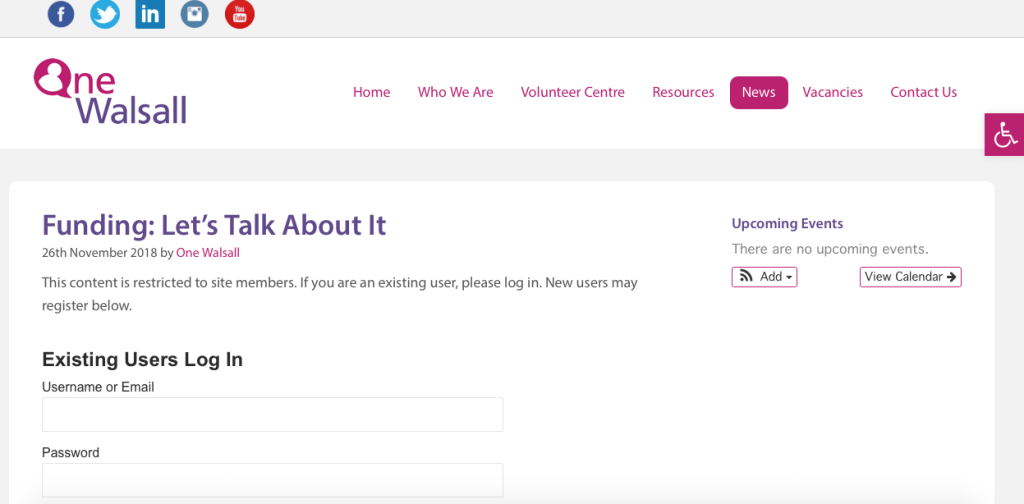Click the RSS feed icon beside Add
This screenshot has width=1024, height=504.
click(x=746, y=277)
